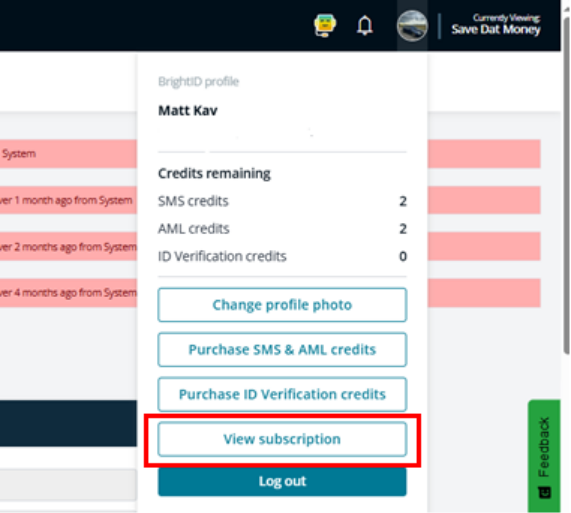Open the View subscription button
571x513 pixels.
(x=282, y=439)
